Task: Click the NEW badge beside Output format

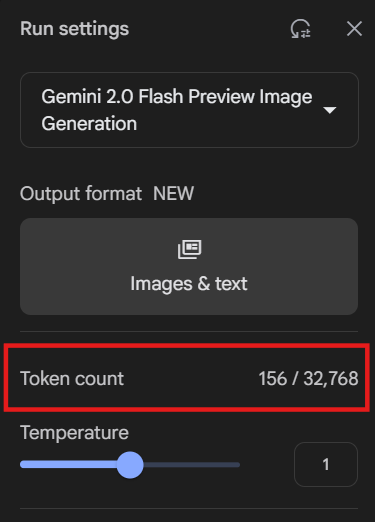Action: click(173, 193)
